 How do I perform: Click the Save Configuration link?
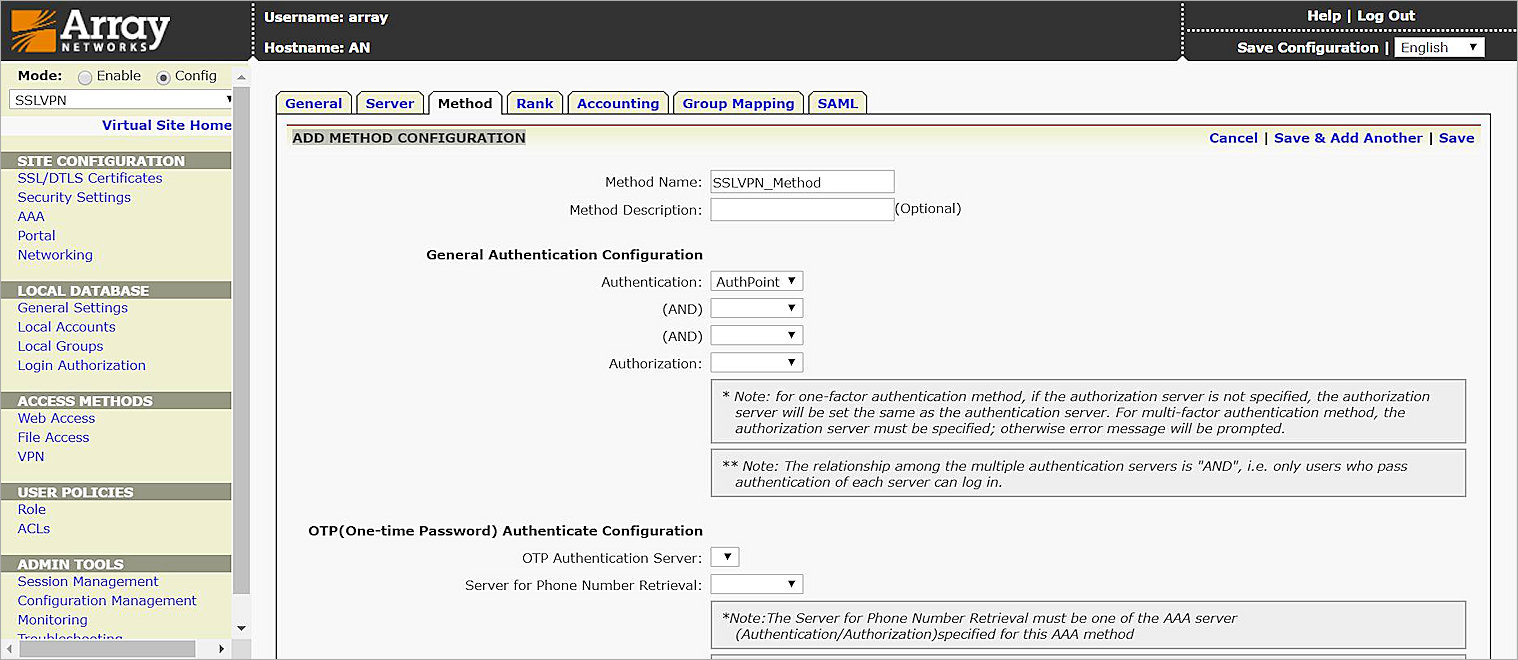[1307, 48]
